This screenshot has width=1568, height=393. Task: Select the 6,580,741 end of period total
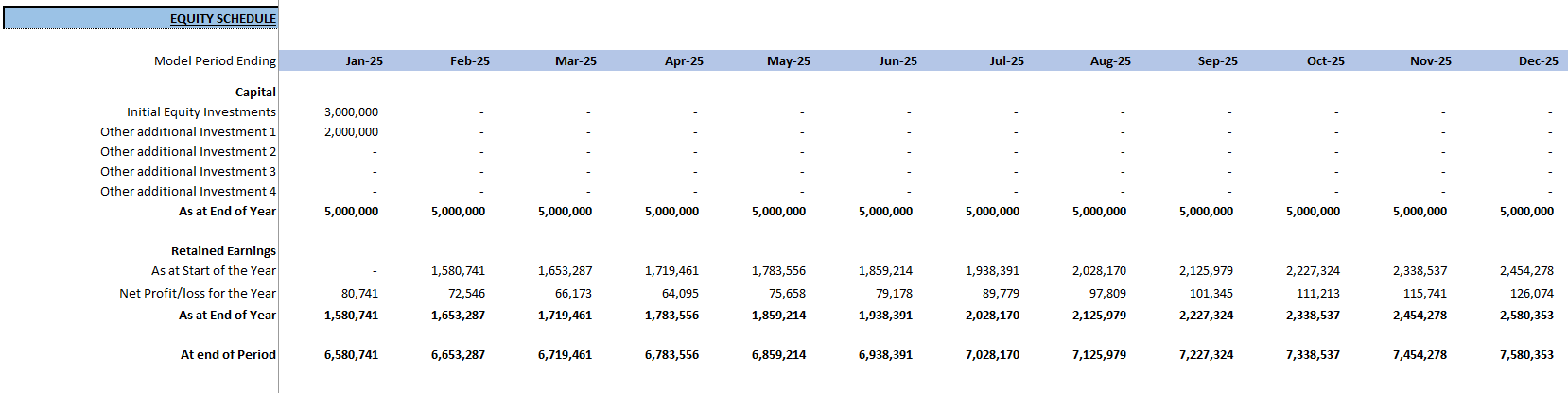351,355
